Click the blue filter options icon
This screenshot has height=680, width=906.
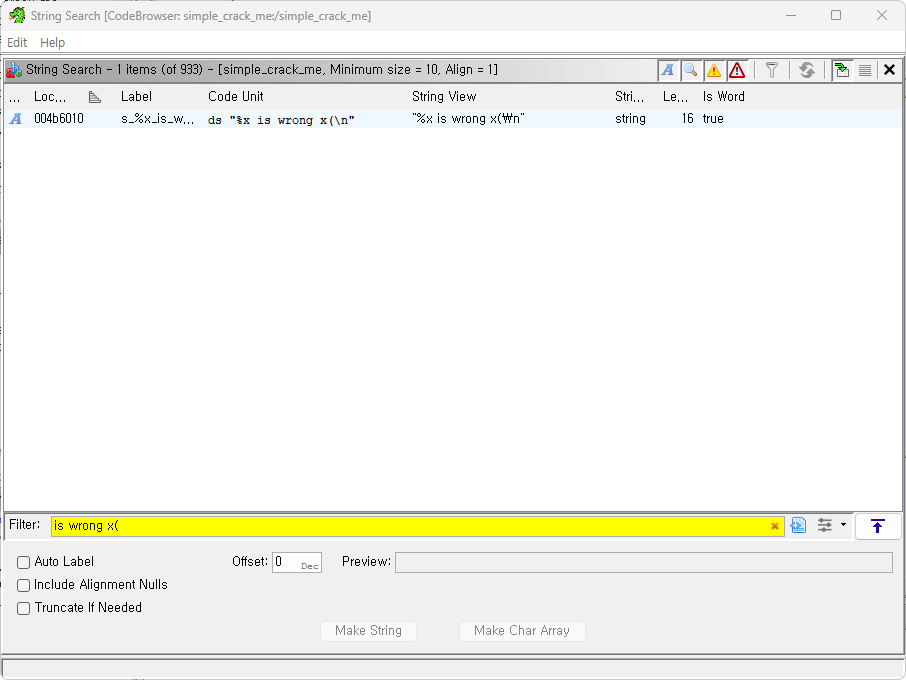tap(798, 525)
